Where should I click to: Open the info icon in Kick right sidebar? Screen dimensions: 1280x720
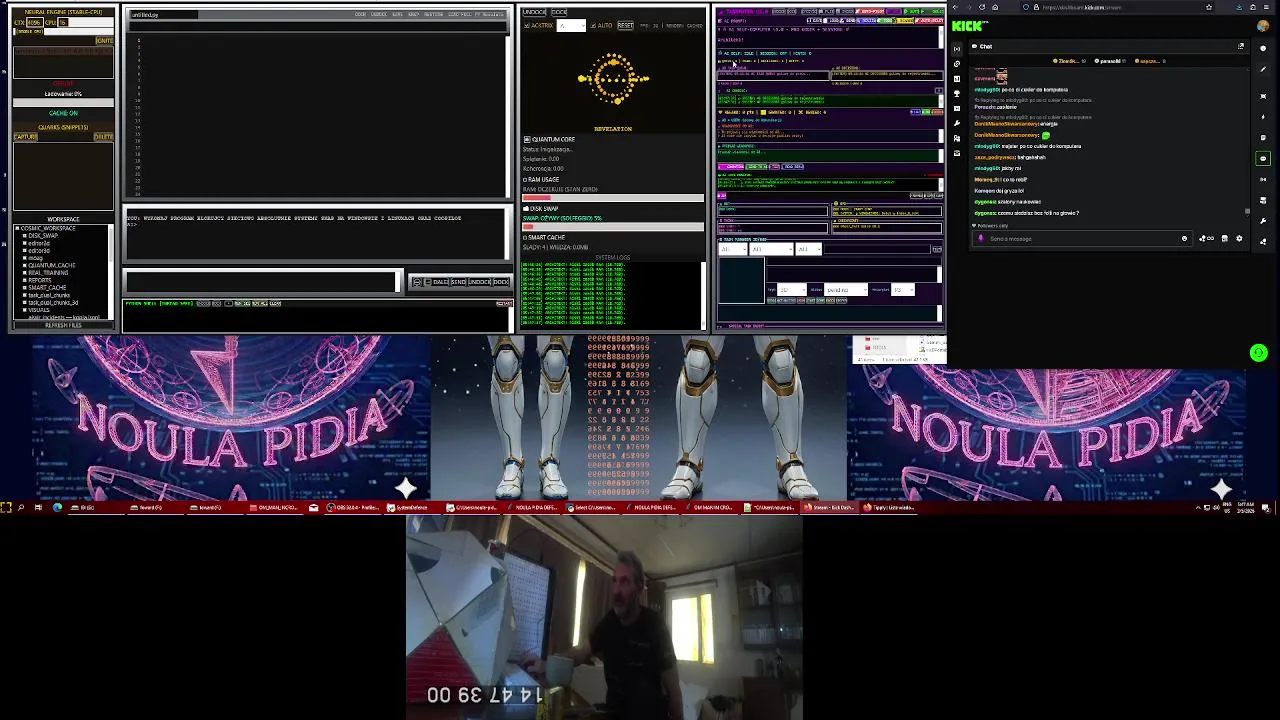1263,48
